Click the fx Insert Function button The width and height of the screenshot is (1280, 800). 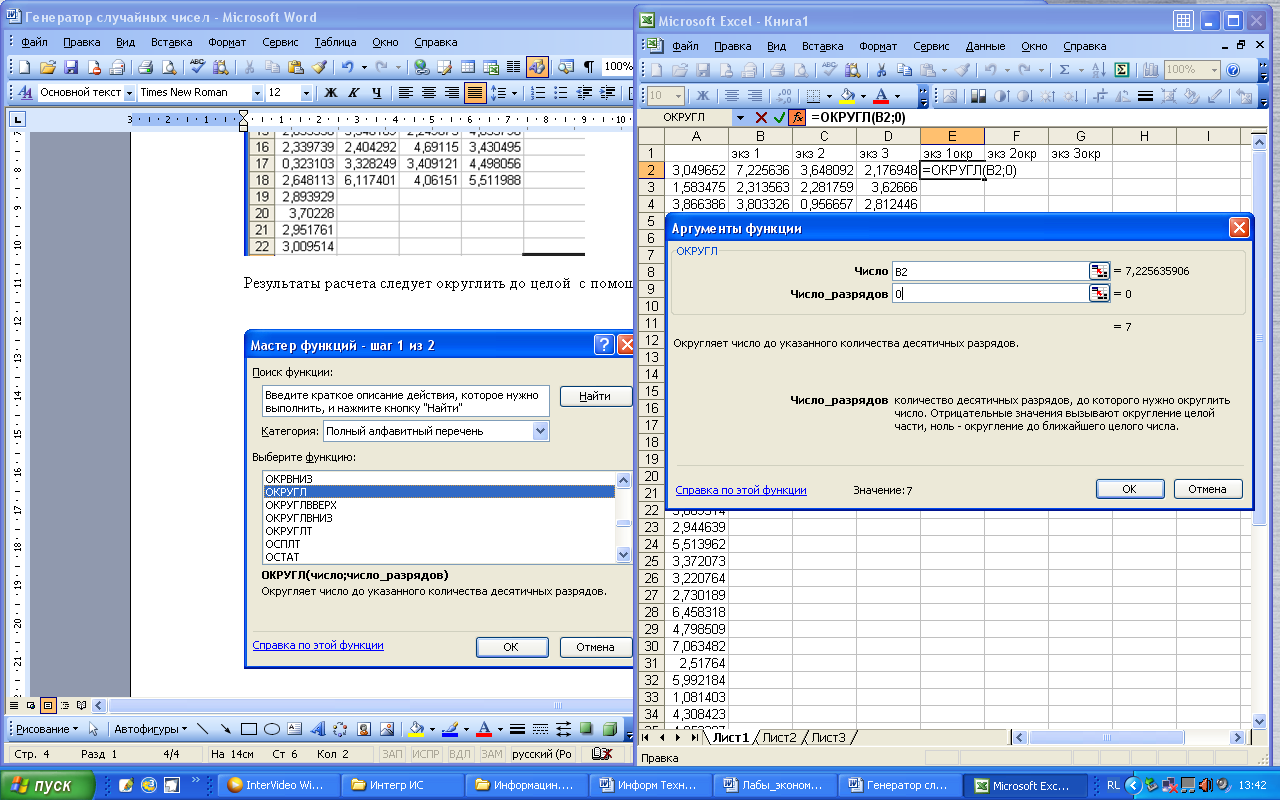797,118
